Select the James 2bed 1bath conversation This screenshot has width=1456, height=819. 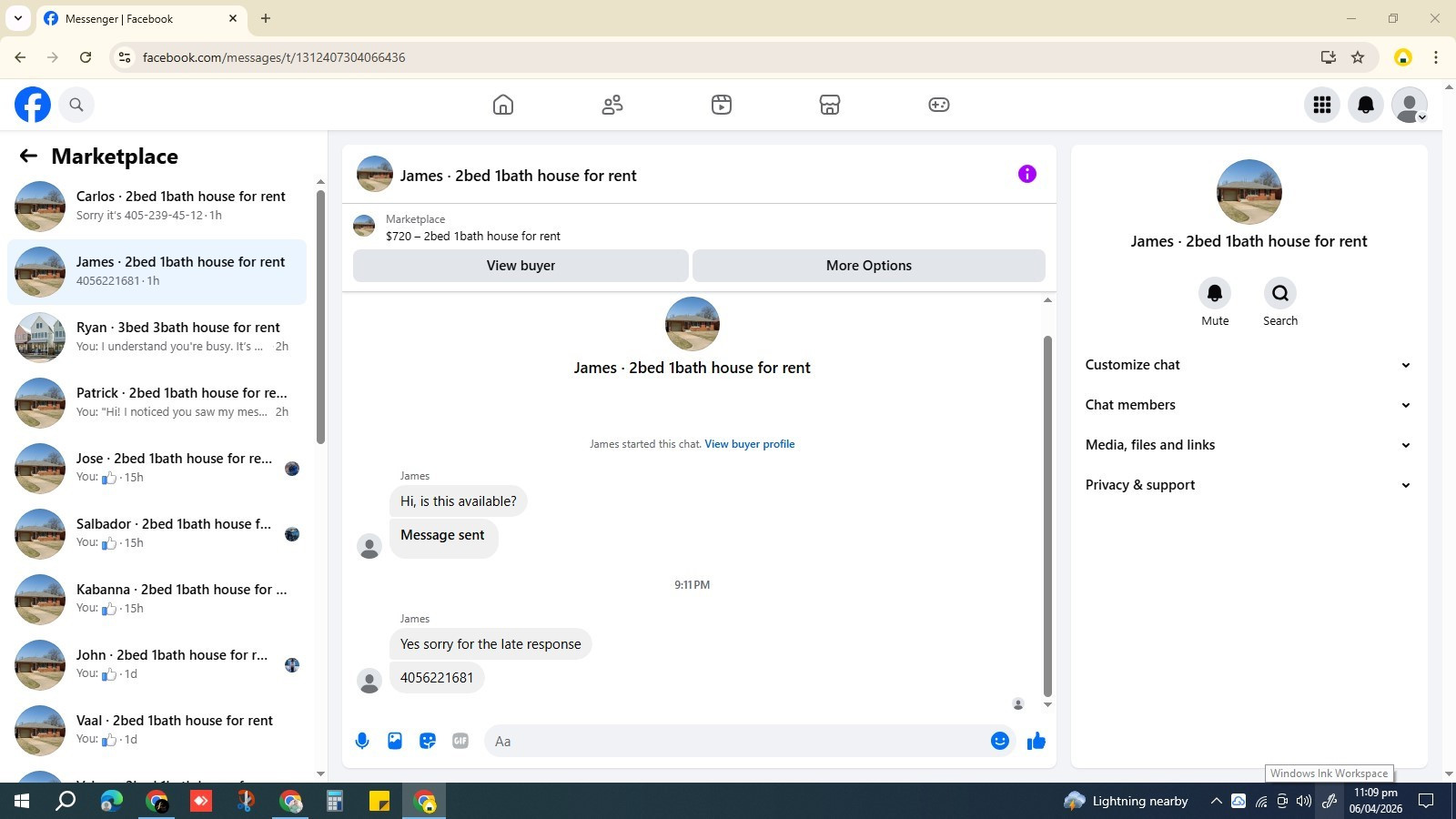coord(157,271)
